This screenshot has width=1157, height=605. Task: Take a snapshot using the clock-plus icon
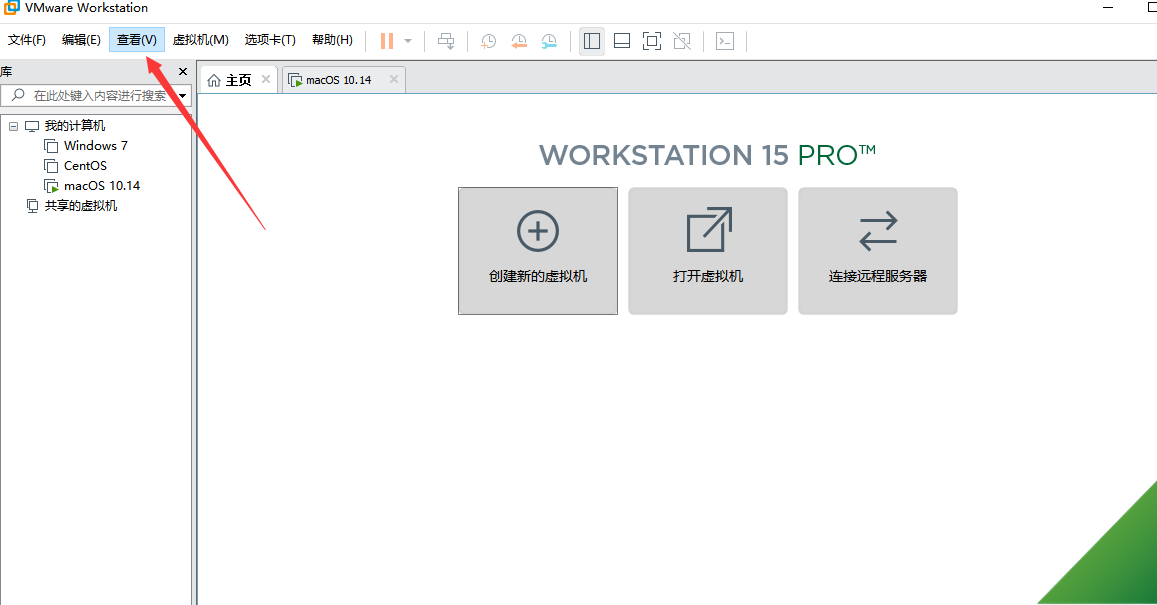pyautogui.click(x=488, y=41)
